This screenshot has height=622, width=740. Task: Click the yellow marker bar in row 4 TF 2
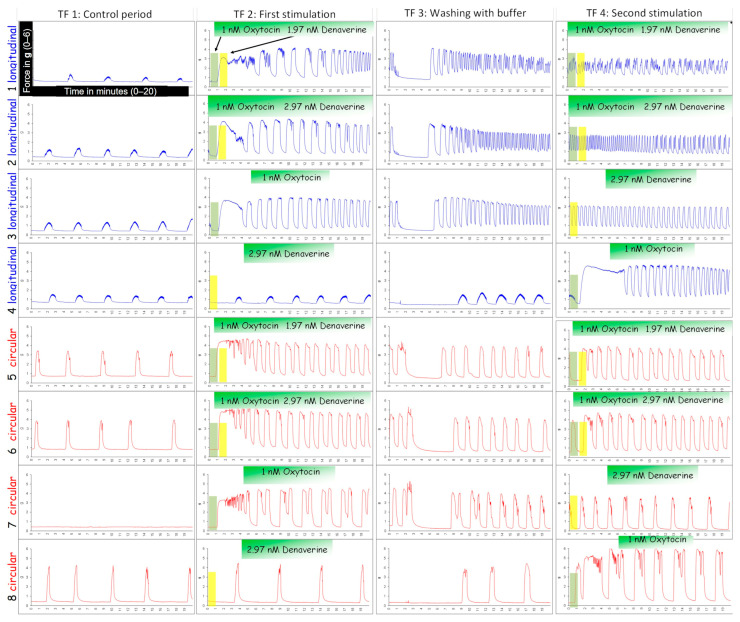click(213, 292)
